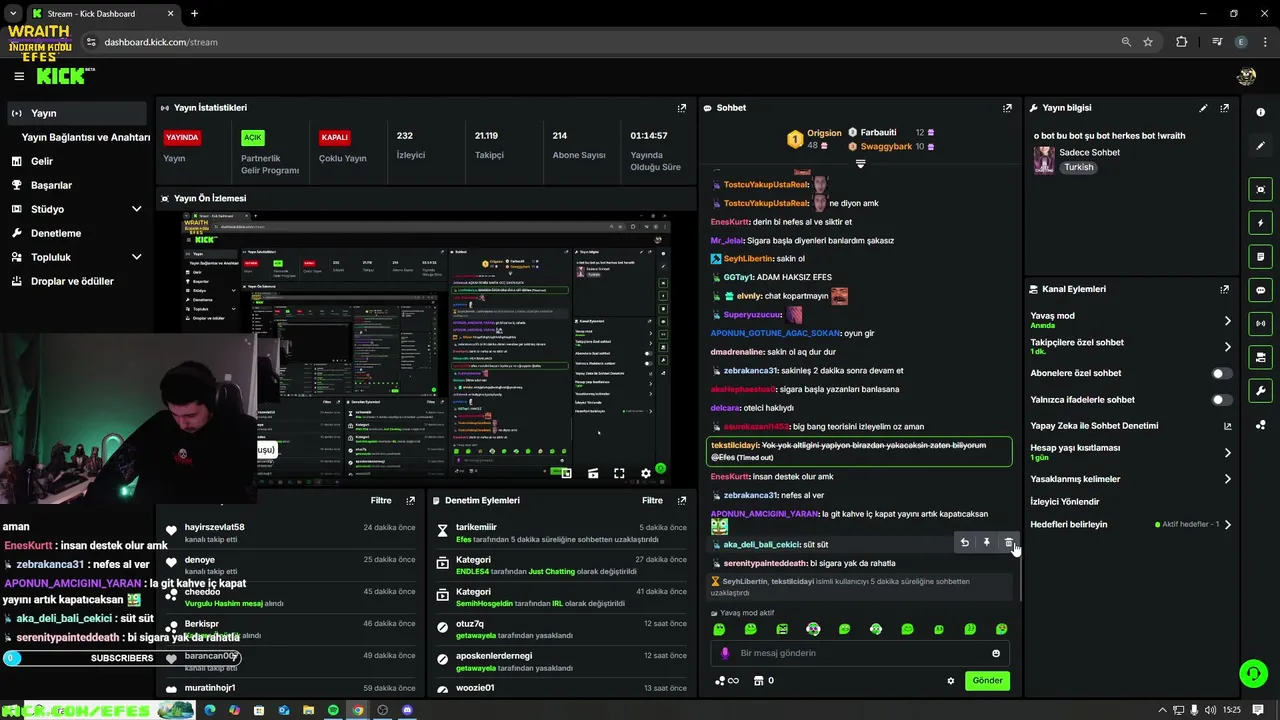Image resolution: width=1280 pixels, height=720 pixels.
Task: Open browser extensions puzzle icon
Action: [x=1182, y=42]
